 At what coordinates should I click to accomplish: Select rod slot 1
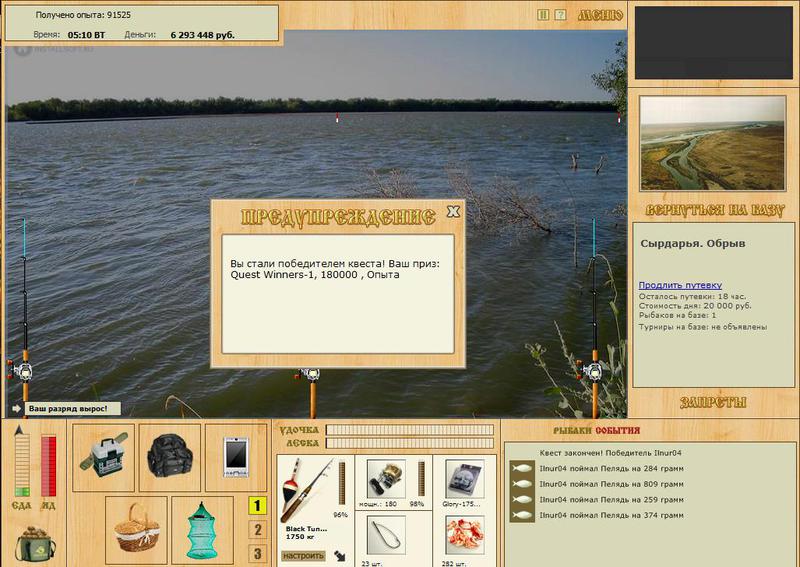tap(257, 506)
